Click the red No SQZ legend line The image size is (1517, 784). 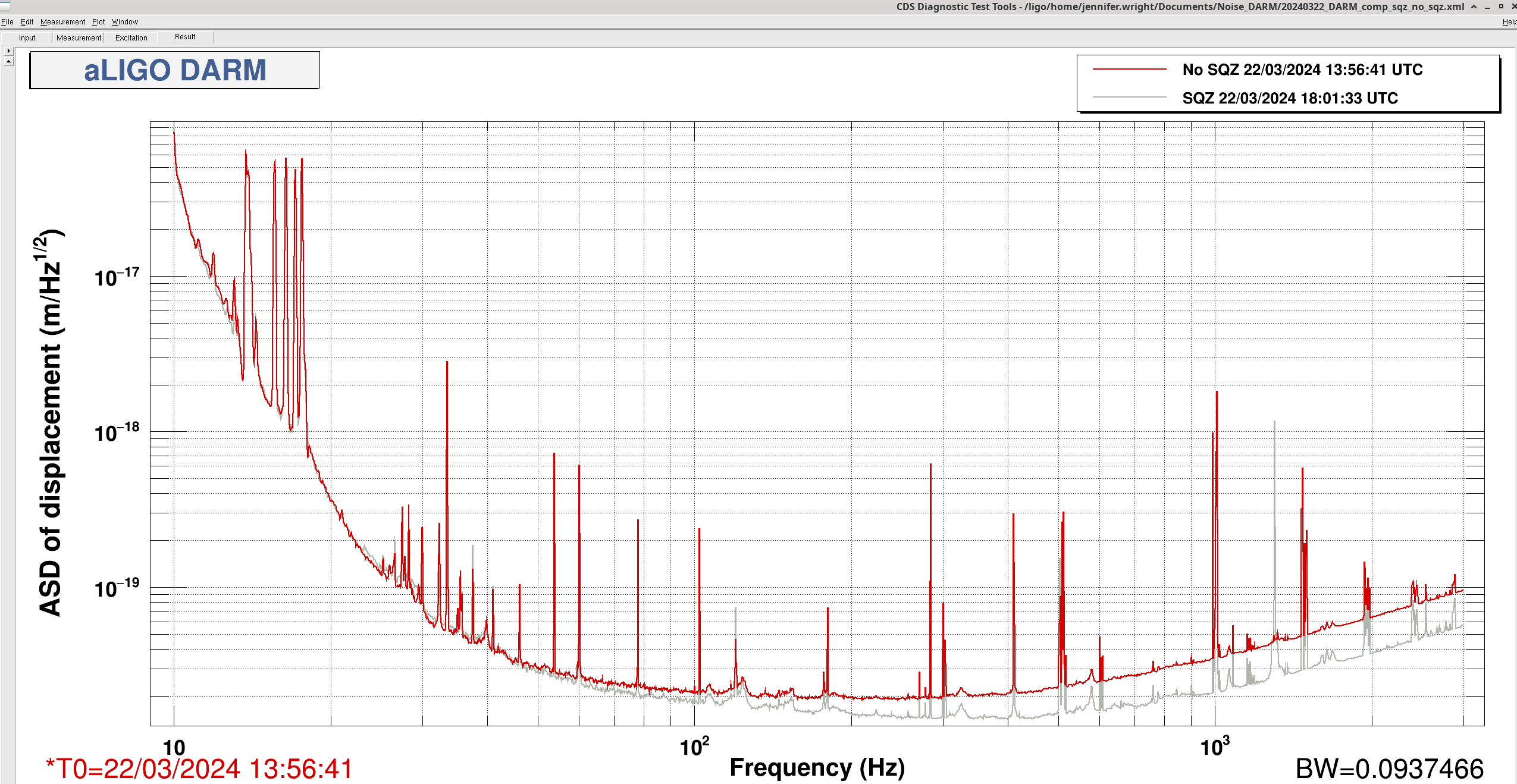coord(1129,70)
